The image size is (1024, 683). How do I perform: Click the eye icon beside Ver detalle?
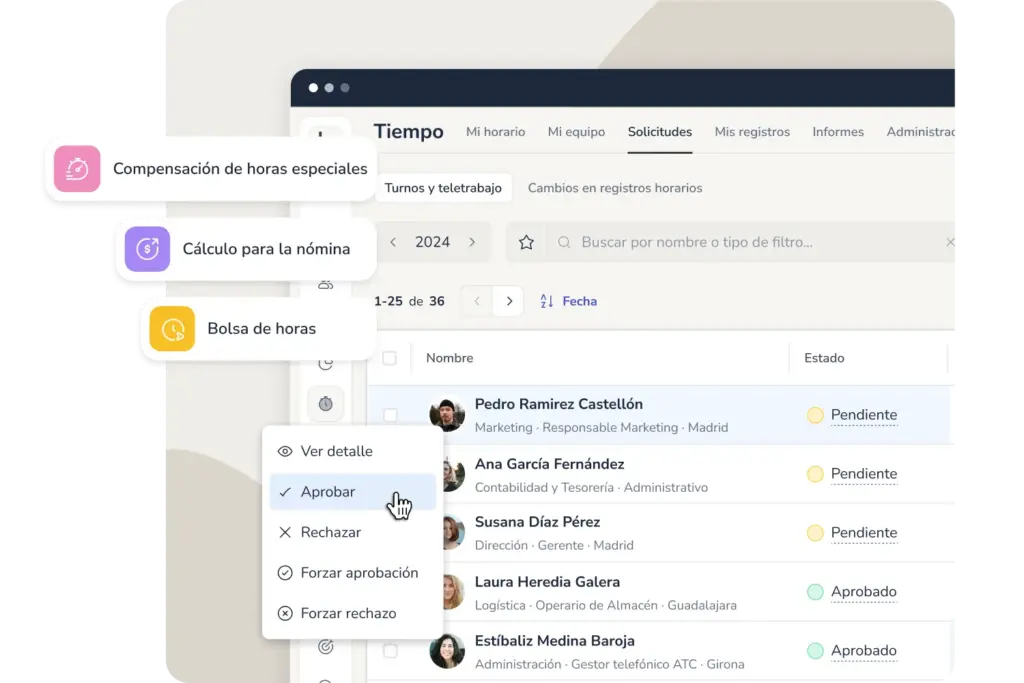click(x=285, y=451)
